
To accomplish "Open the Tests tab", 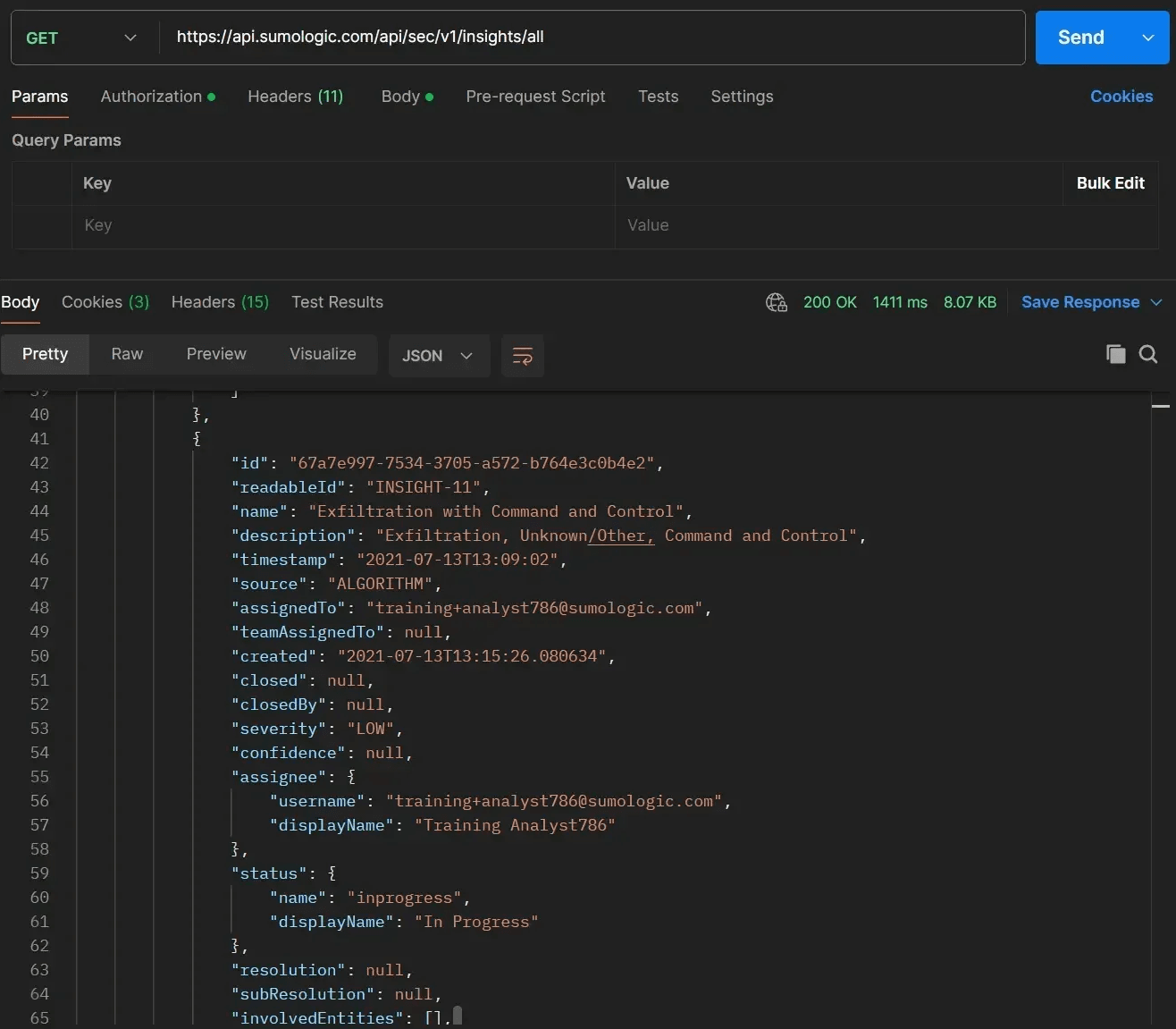I will click(658, 97).
